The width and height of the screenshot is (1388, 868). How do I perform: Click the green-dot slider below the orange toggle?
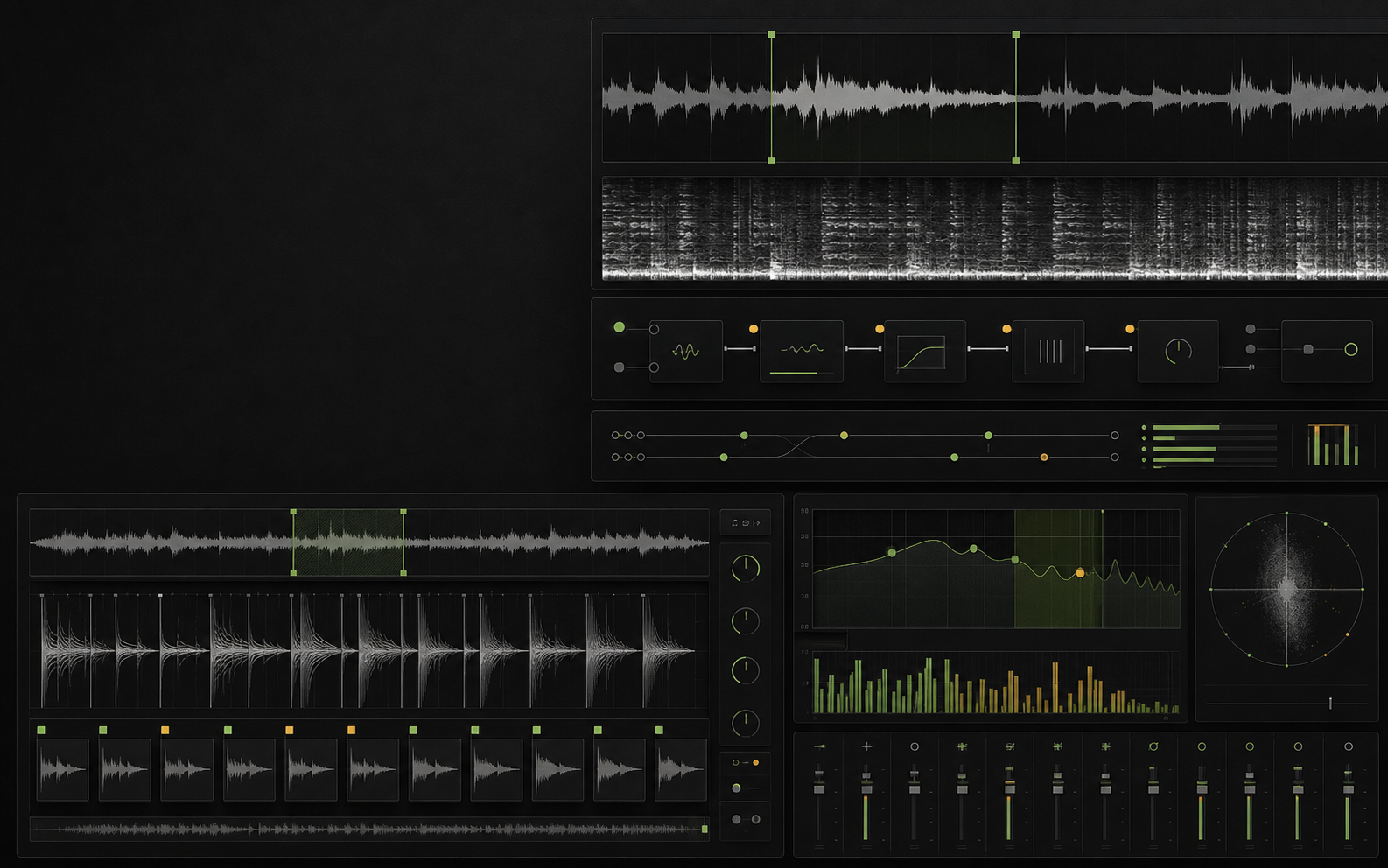pyautogui.click(x=745, y=788)
